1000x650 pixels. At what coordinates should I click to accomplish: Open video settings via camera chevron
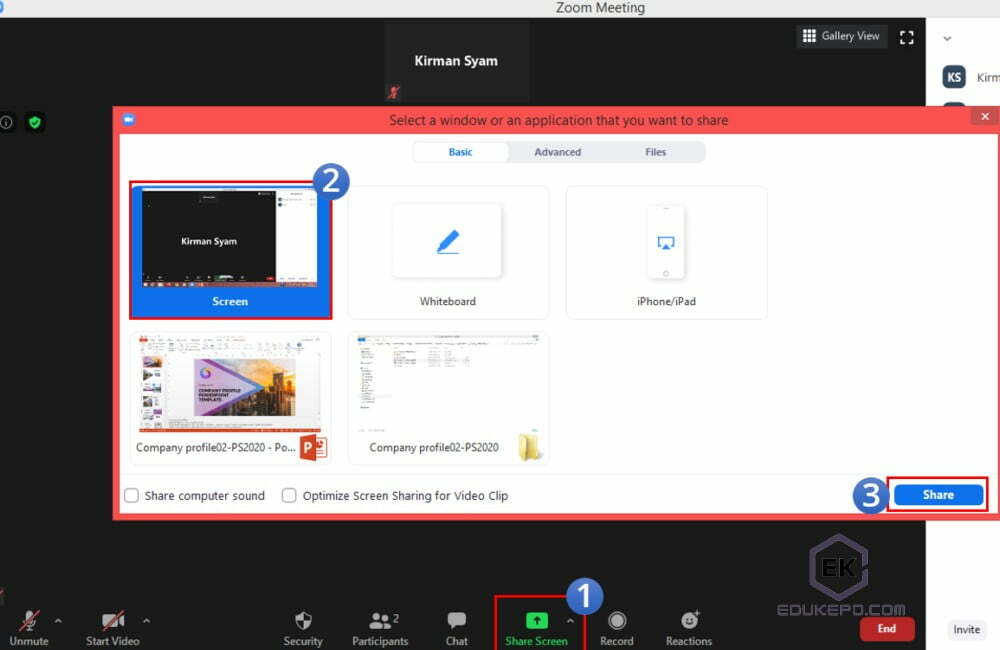pyautogui.click(x=145, y=622)
